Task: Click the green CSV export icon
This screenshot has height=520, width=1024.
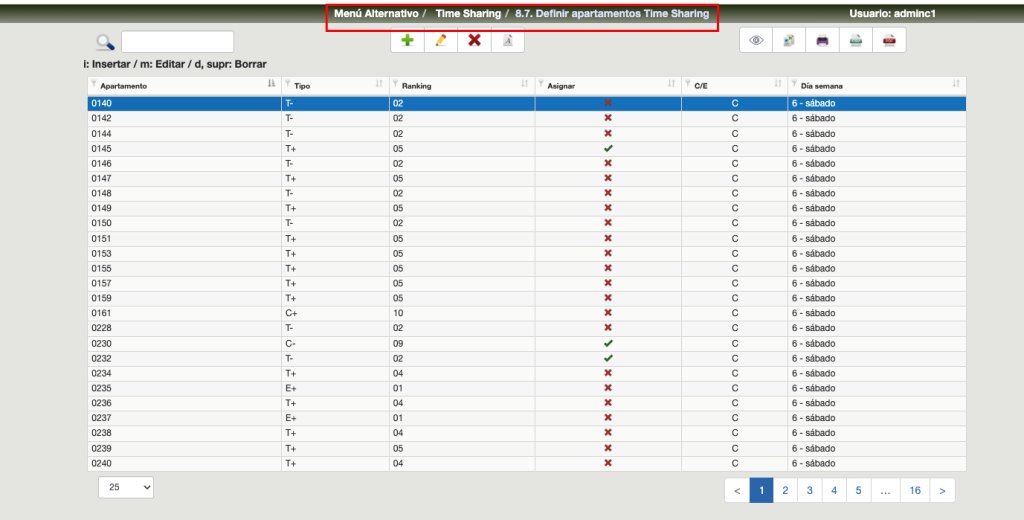Action: pyautogui.click(x=856, y=40)
